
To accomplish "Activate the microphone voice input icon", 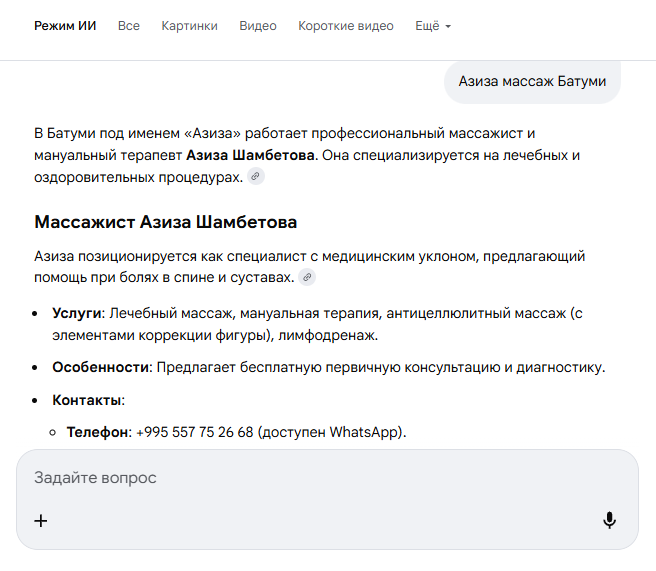I will 609,520.
